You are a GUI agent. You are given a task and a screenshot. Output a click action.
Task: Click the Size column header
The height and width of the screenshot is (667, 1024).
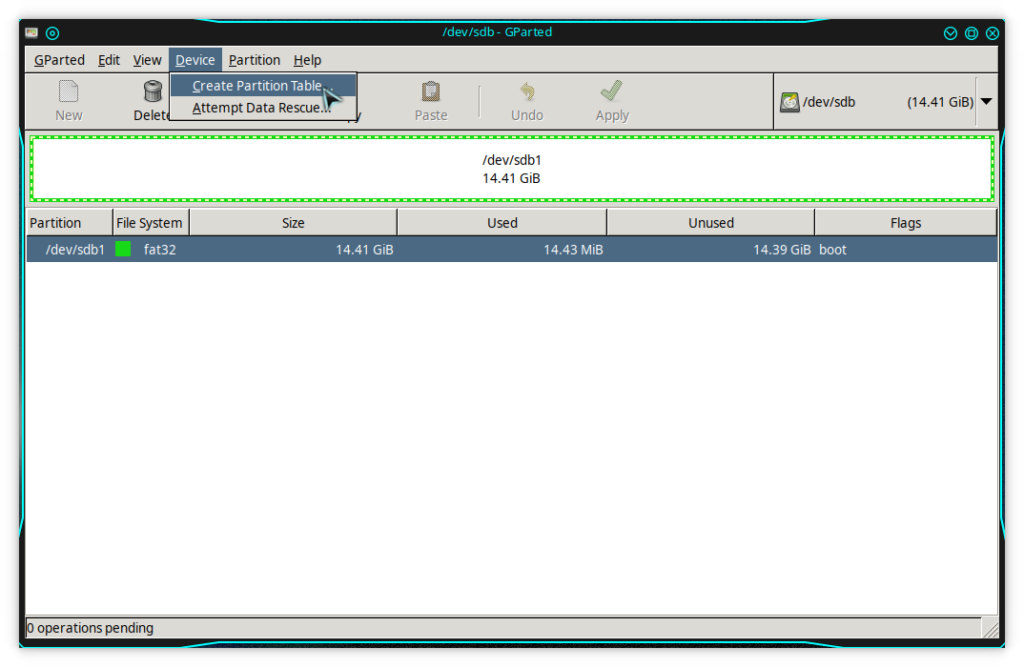(x=293, y=223)
